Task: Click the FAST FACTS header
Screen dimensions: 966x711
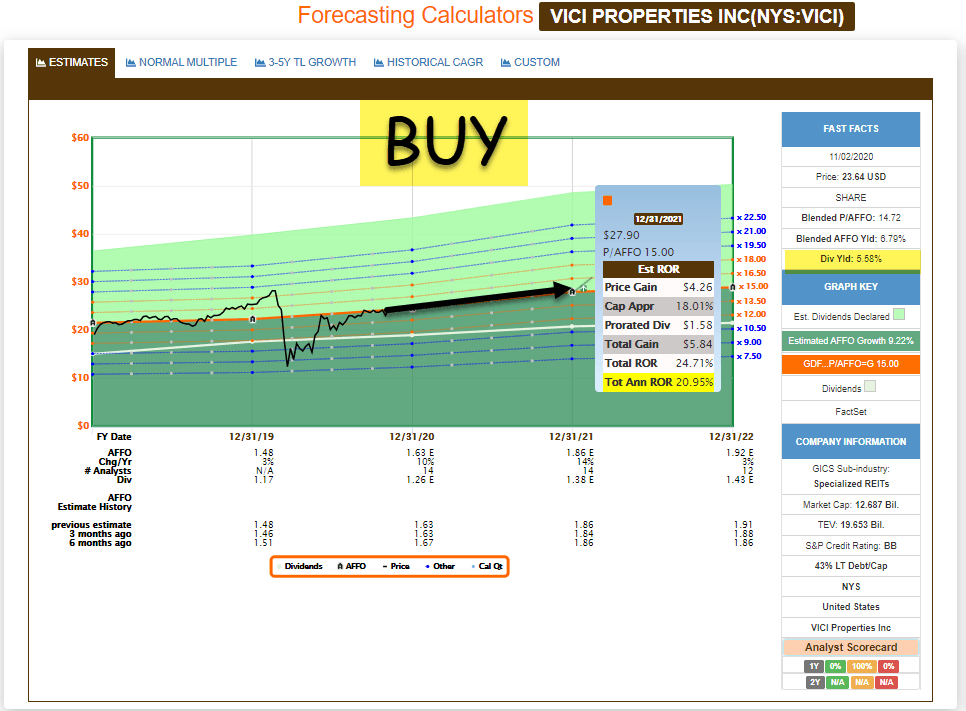Action: pos(851,129)
